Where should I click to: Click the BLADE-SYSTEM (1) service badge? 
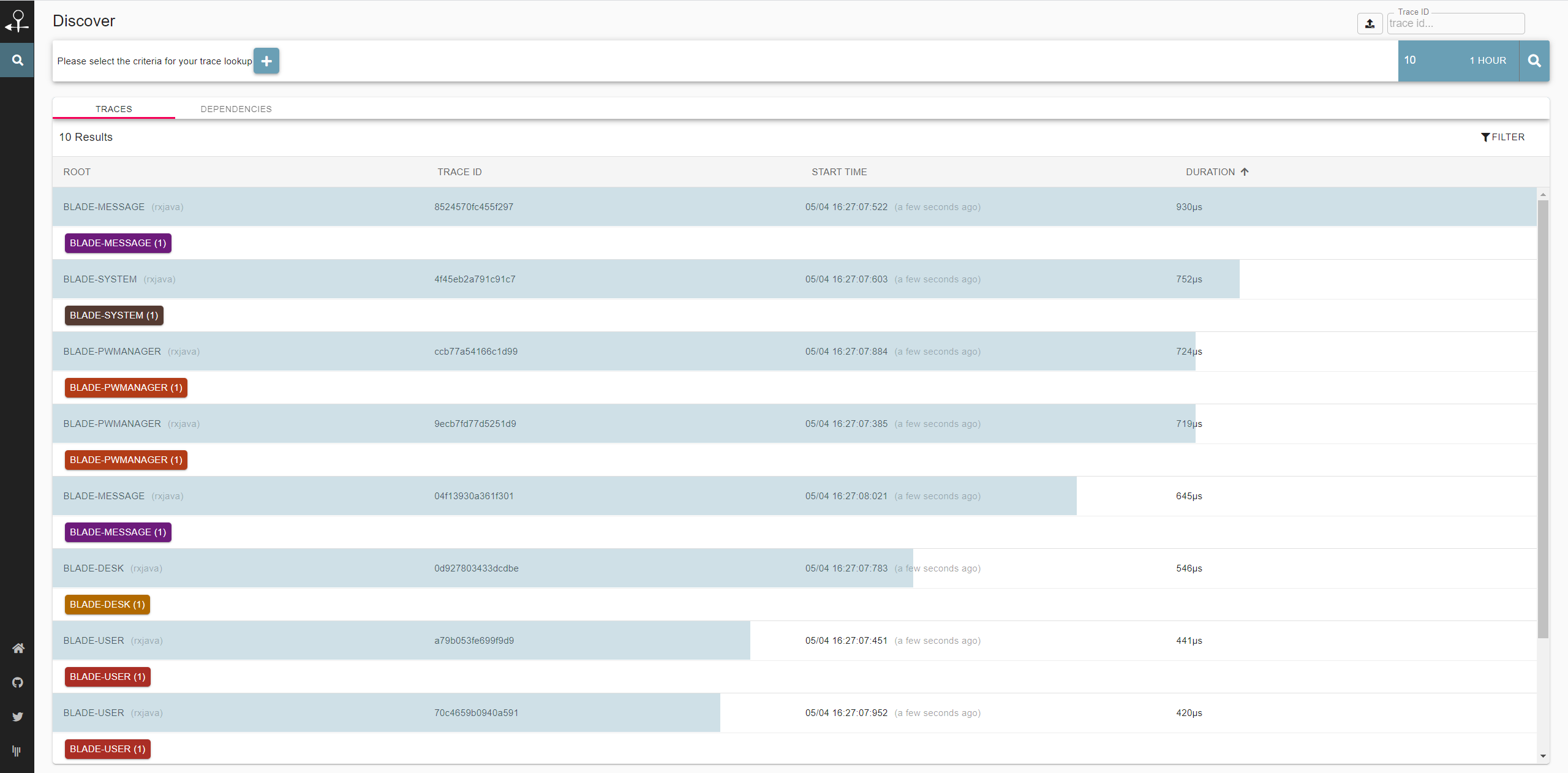(114, 315)
